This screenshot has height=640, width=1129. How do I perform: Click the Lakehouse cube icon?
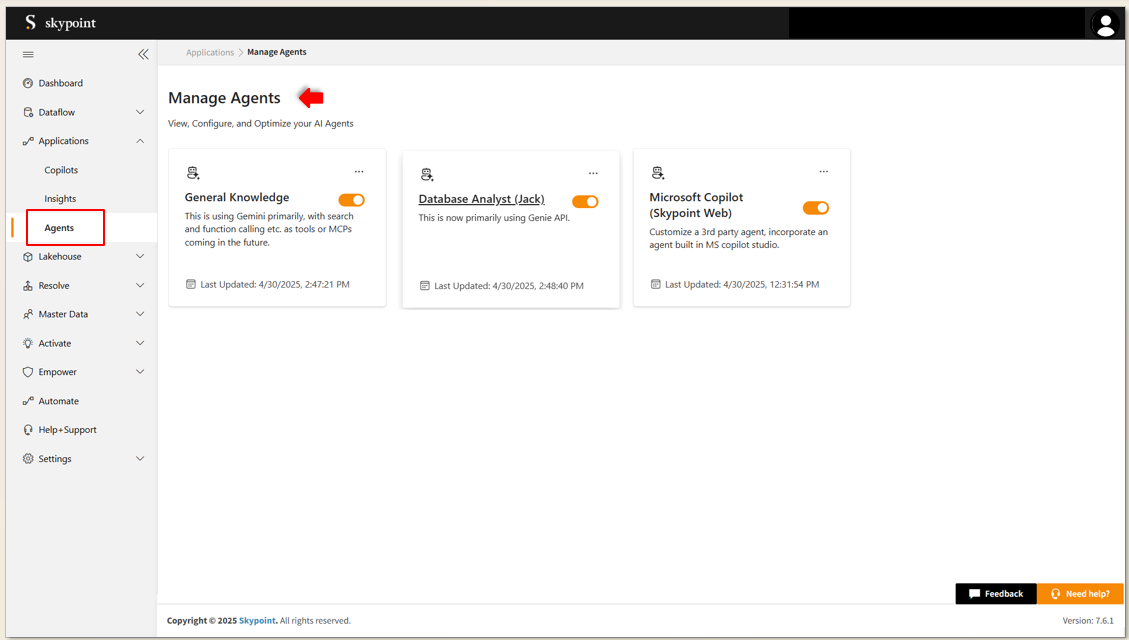point(27,256)
